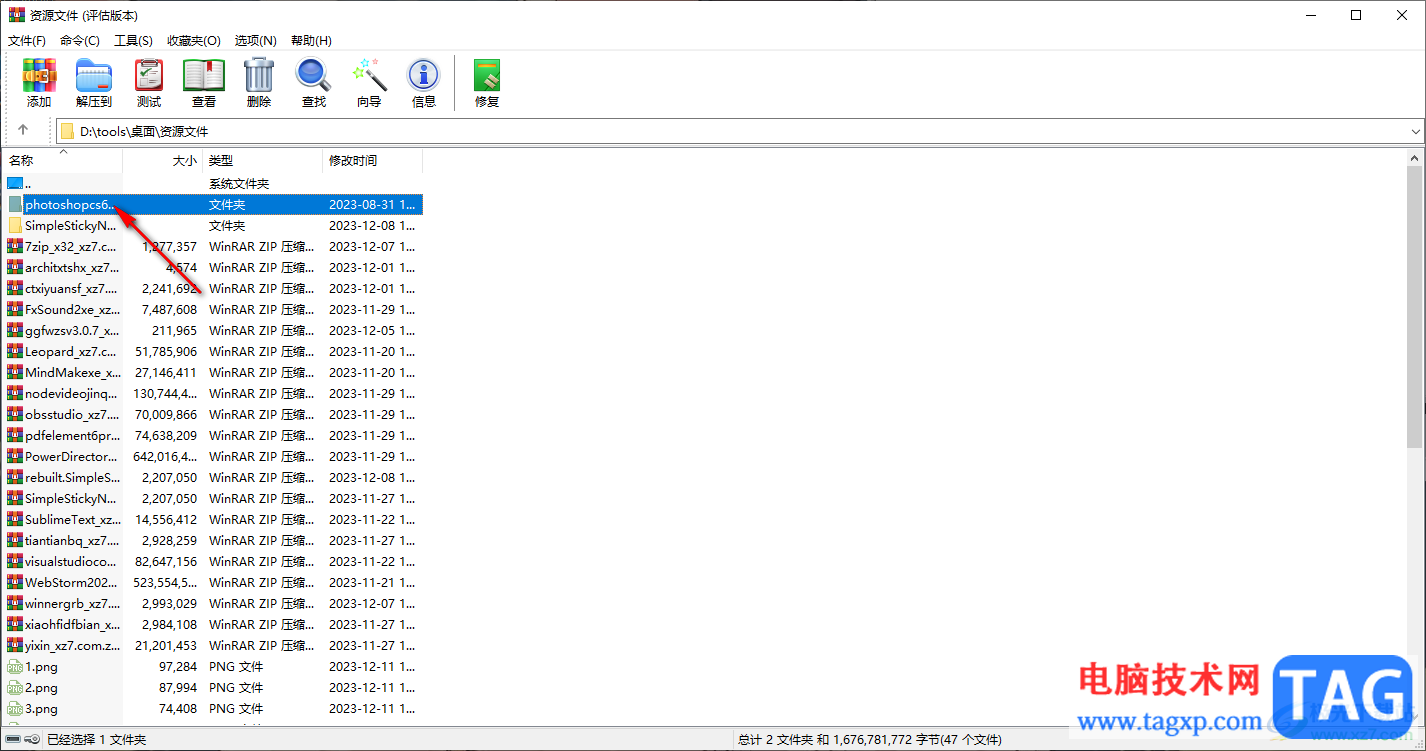Click the 7zip_x32_xz7 archive icon

click(14, 246)
